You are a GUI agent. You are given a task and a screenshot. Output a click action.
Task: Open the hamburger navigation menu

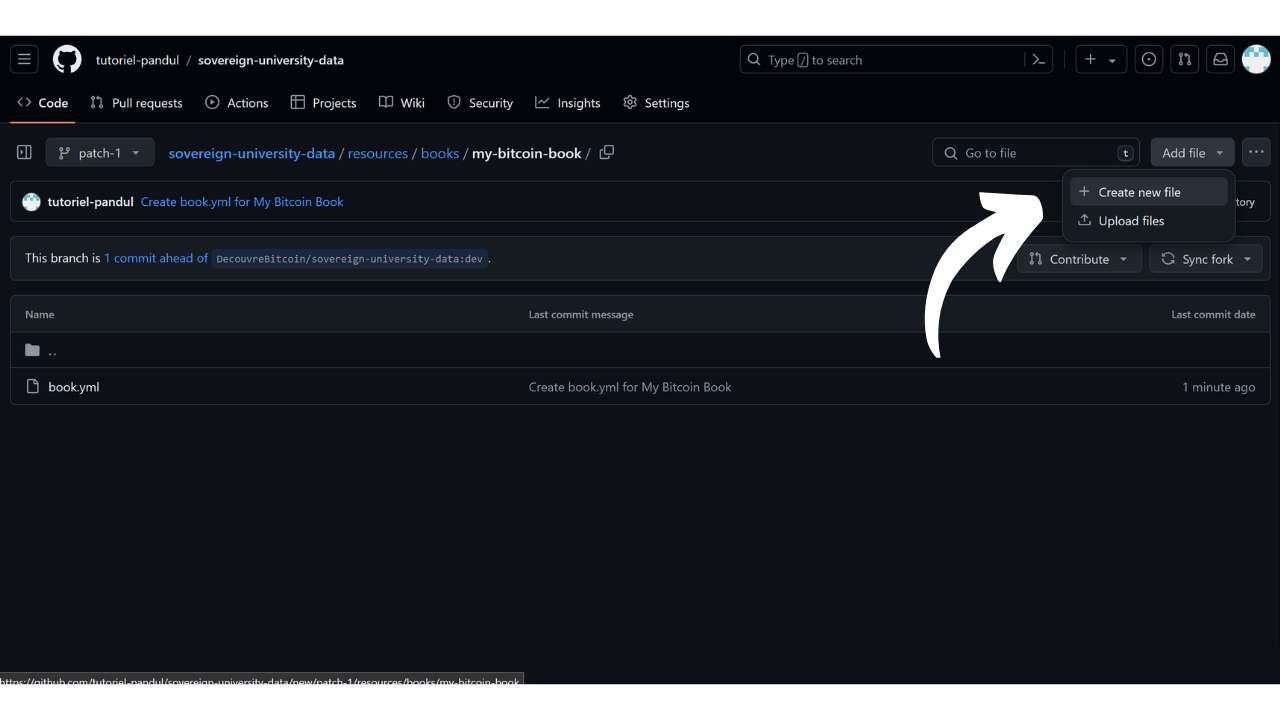(25, 60)
